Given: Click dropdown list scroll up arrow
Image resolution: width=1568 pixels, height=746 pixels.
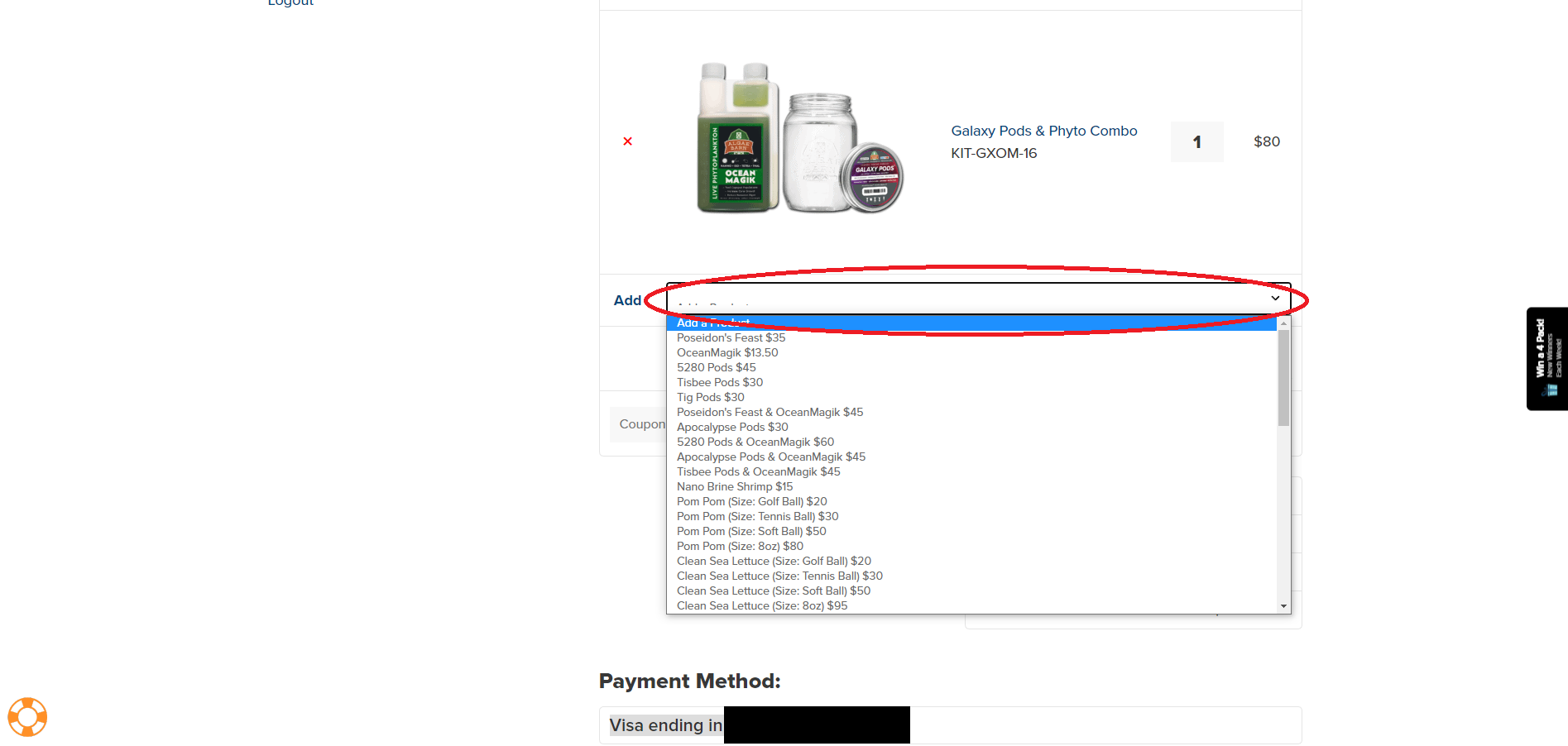Looking at the screenshot, I should coord(1284,323).
